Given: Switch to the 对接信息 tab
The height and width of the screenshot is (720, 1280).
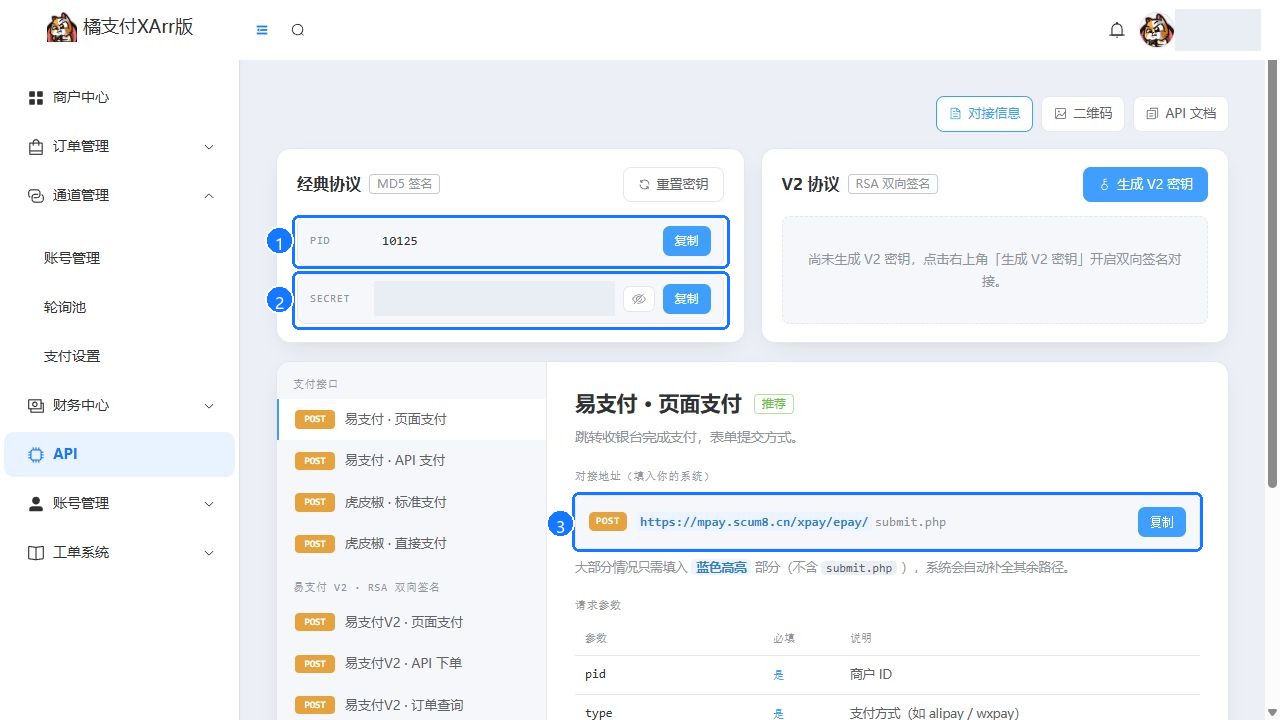Looking at the screenshot, I should tap(984, 114).
